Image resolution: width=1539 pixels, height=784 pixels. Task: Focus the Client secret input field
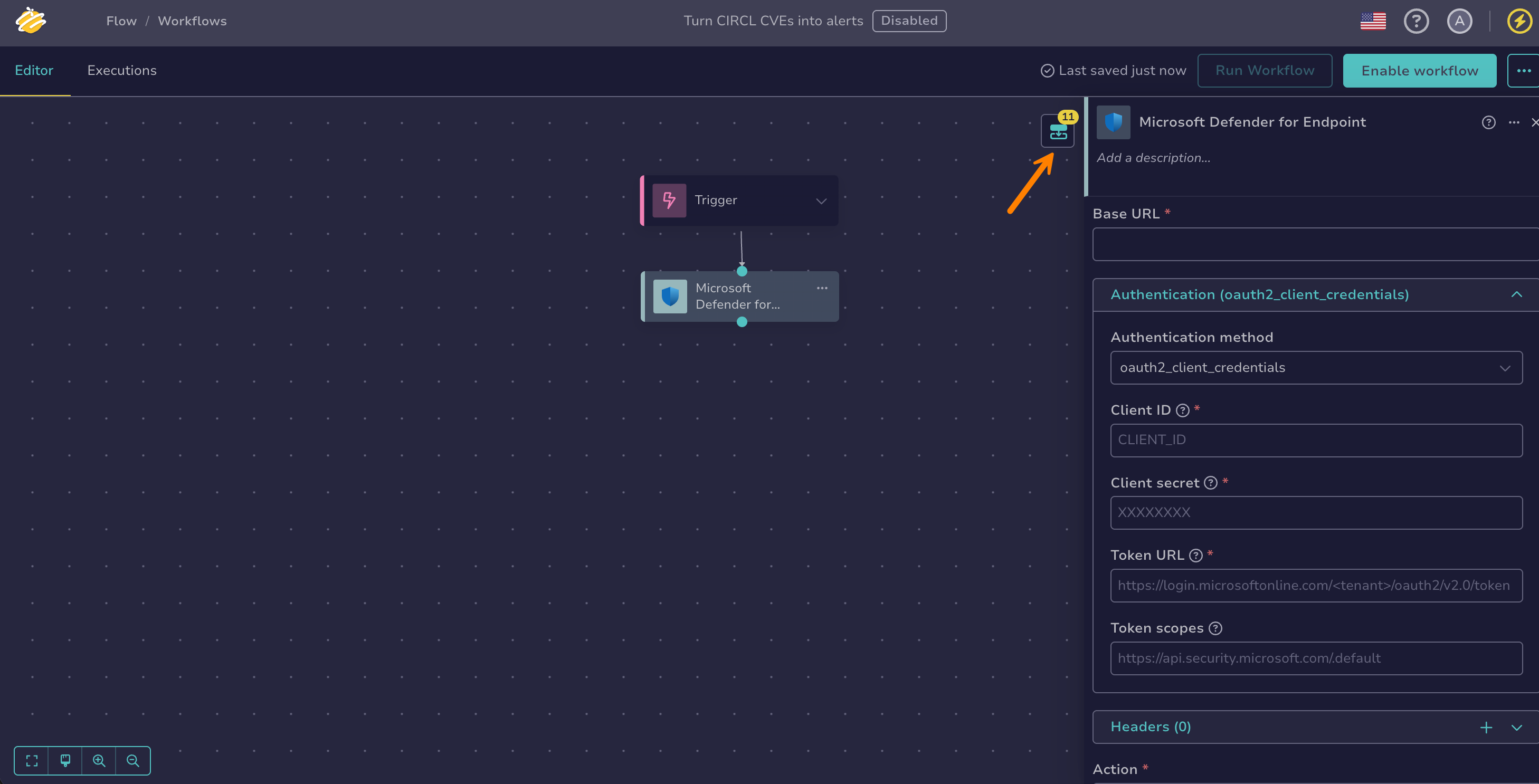[1316, 513]
